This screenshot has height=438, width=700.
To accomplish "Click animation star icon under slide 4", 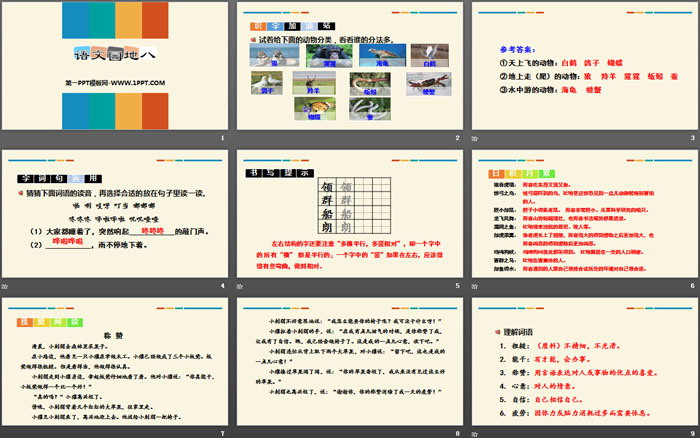I will [4, 286].
